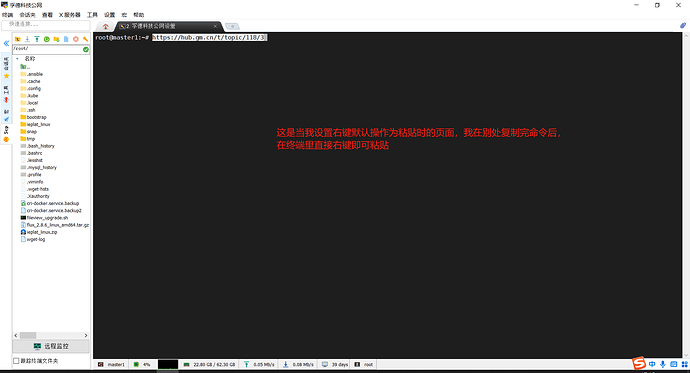Click the 名称 column header
Screen dimensions: 690x373
[x=29, y=59]
